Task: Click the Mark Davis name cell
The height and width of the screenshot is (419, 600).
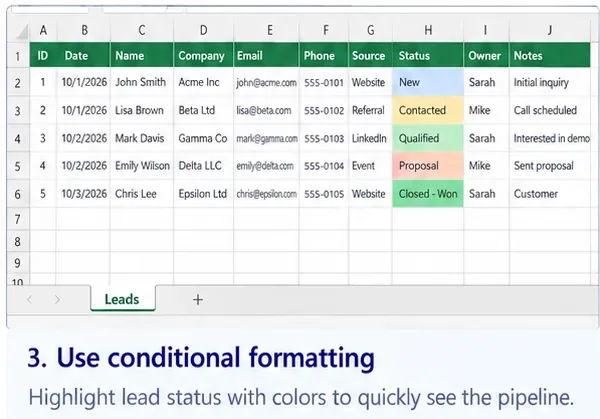Action: point(142,138)
